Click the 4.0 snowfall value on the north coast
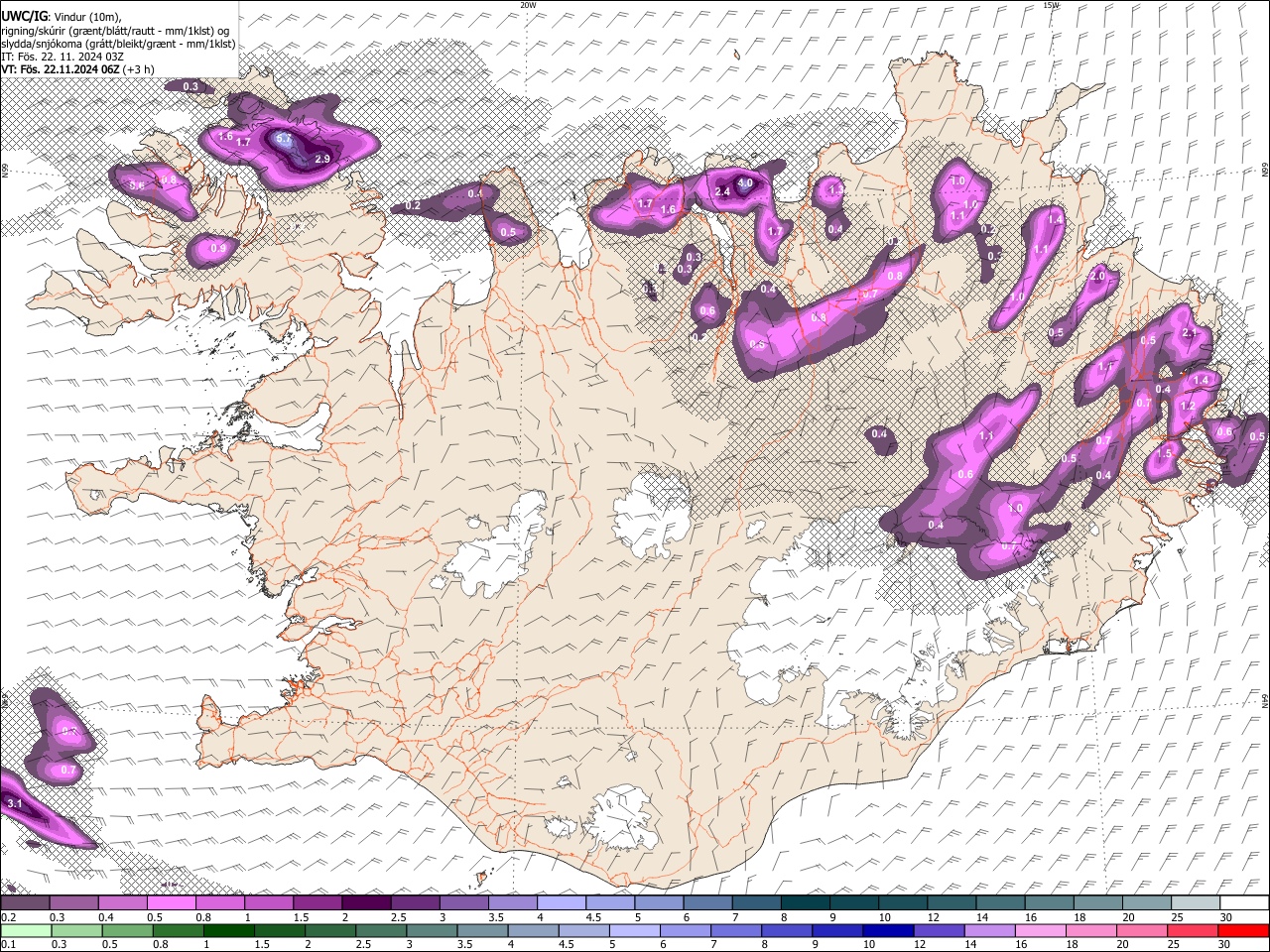 tap(746, 183)
